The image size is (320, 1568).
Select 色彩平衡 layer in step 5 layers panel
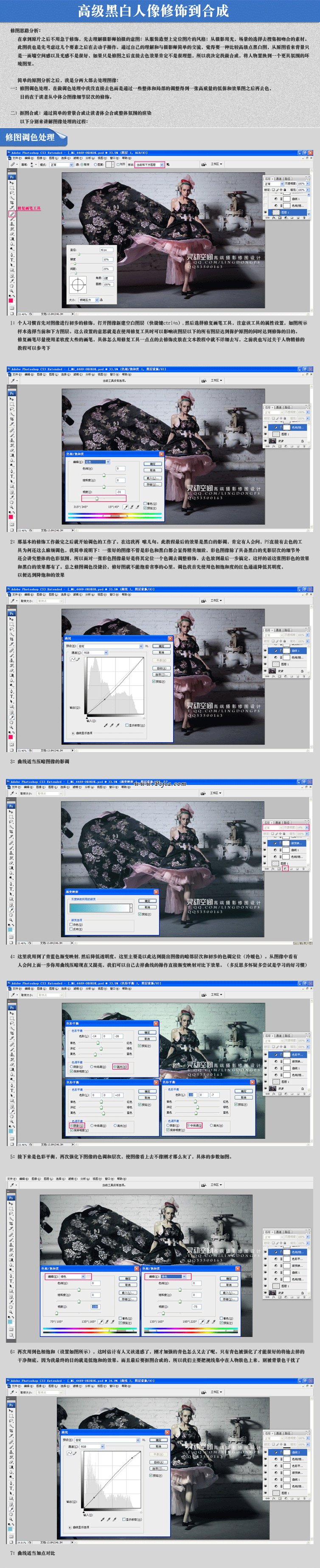pos(288,1055)
